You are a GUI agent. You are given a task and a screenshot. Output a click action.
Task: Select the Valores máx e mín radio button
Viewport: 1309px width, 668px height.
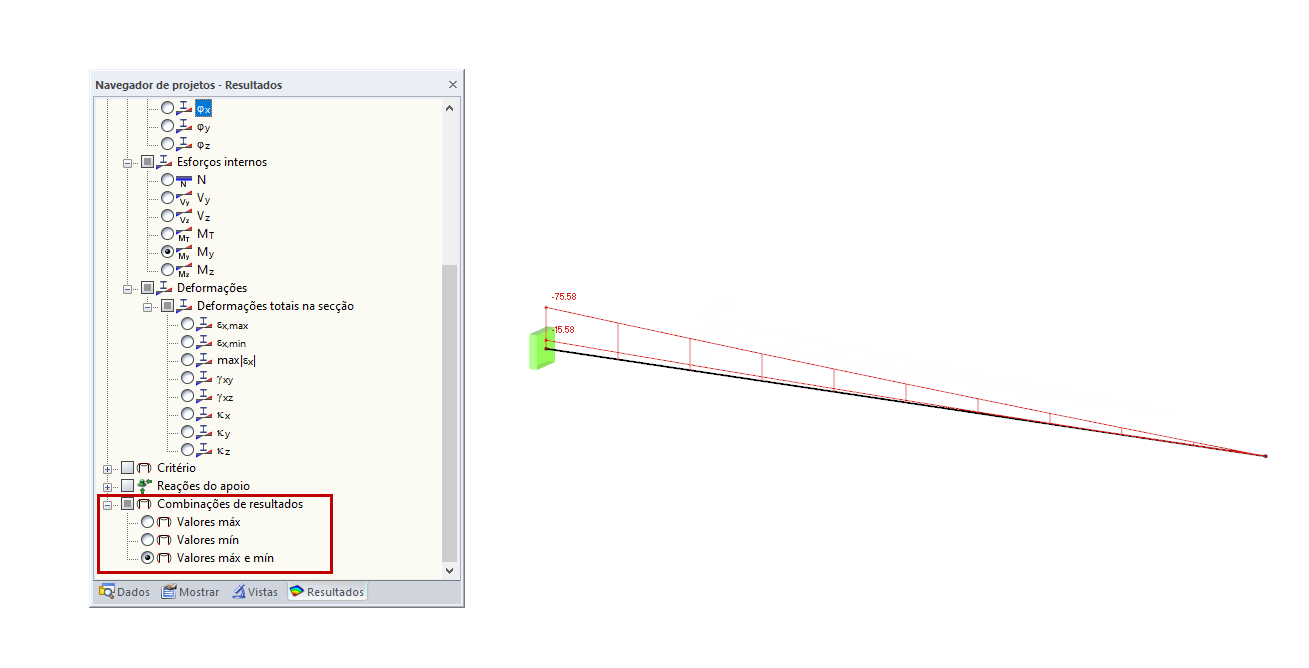[148, 558]
